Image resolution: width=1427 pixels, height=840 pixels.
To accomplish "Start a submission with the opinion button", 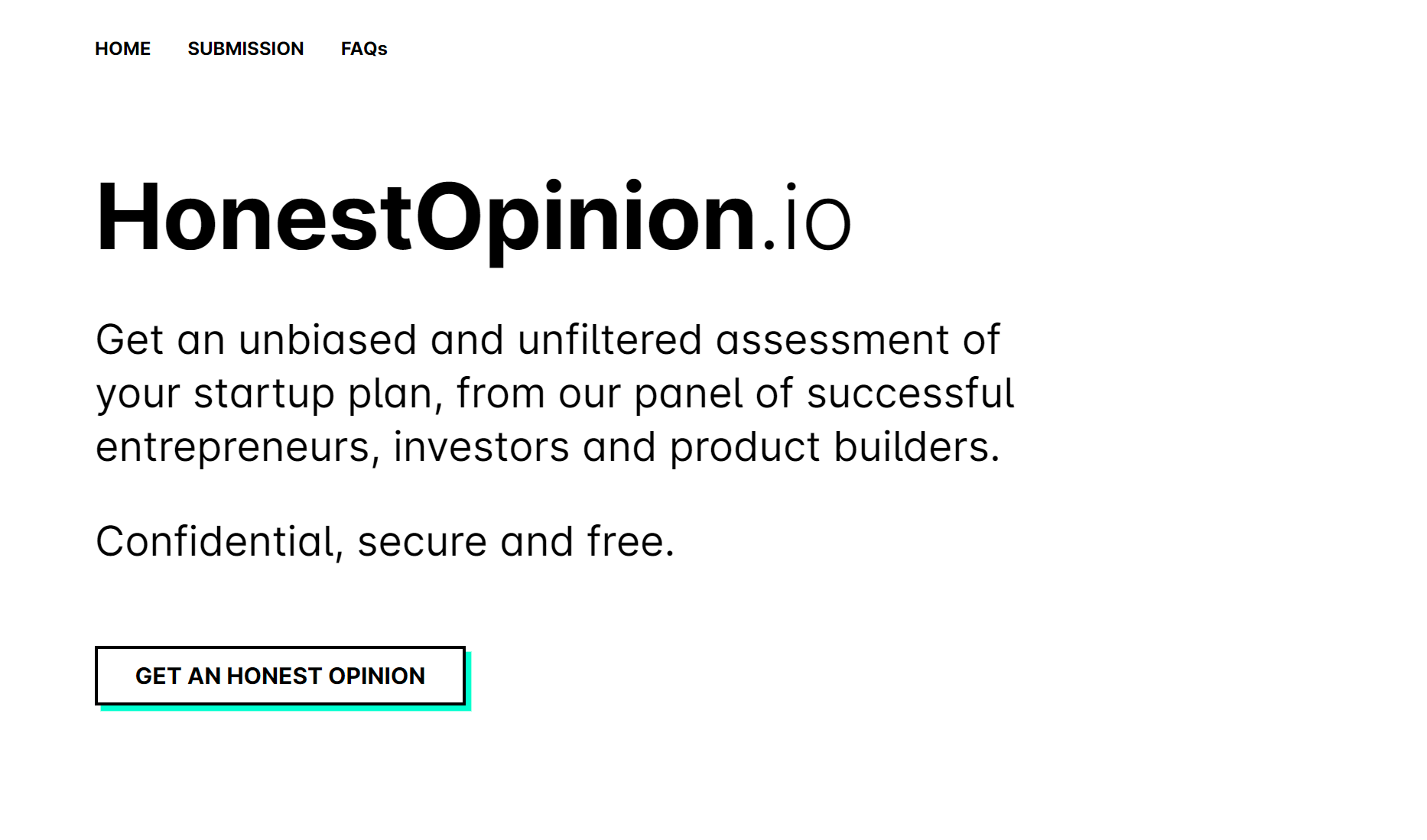I will click(x=280, y=675).
